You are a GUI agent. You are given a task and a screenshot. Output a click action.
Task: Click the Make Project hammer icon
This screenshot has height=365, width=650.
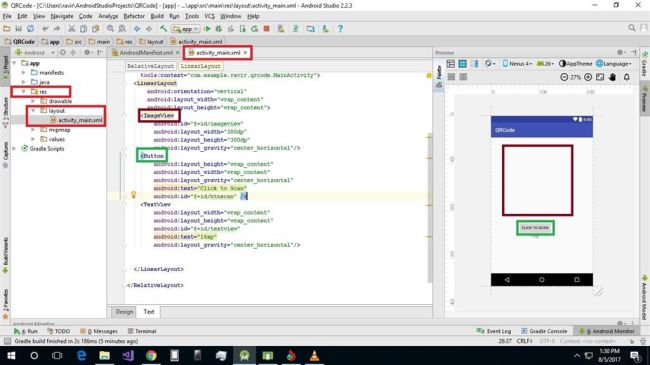point(164,29)
